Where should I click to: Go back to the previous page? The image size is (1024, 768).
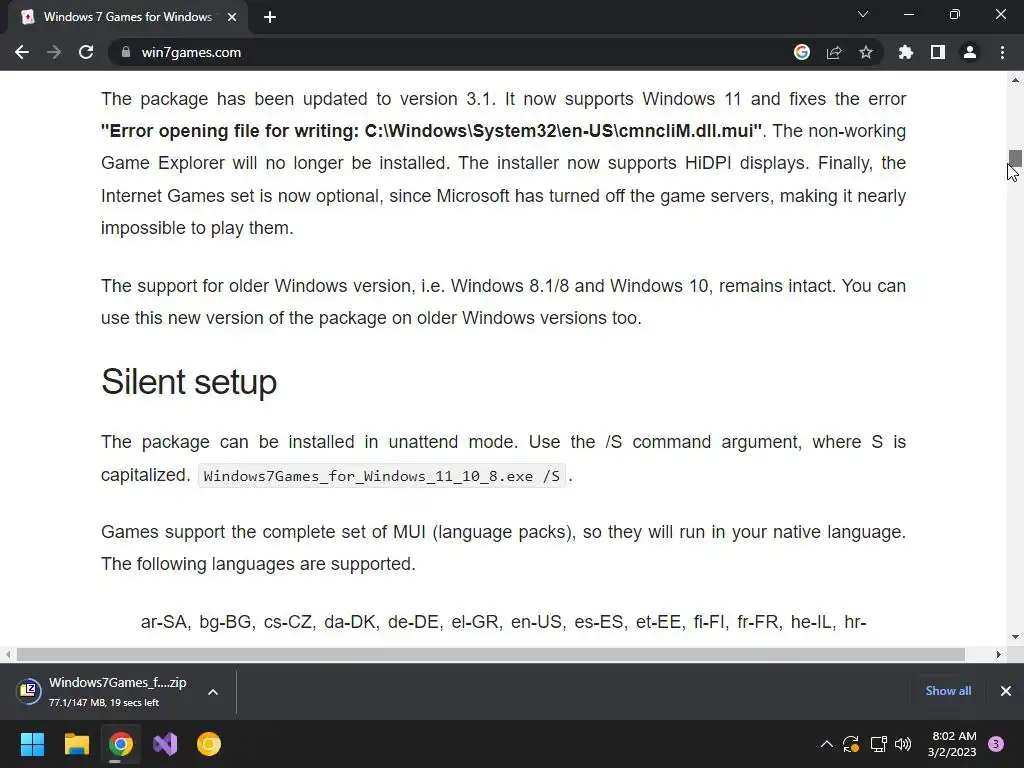22,52
